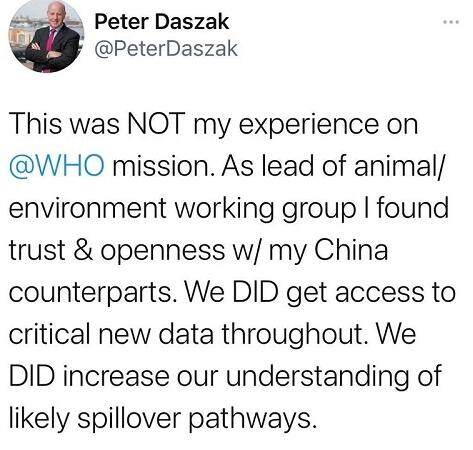
Task: Open the @WHO mention link
Action: coord(57,166)
